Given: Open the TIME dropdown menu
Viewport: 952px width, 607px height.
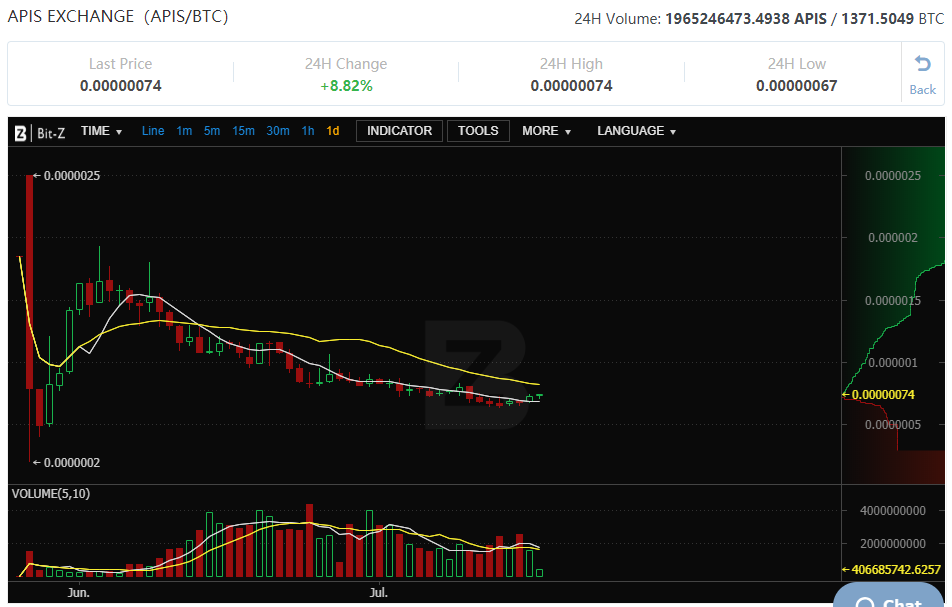Looking at the screenshot, I should tap(101, 131).
